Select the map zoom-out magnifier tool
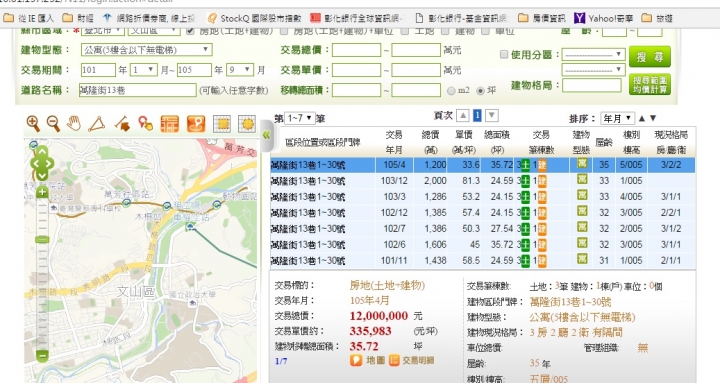Screen dimensions: 720x383 53,124
